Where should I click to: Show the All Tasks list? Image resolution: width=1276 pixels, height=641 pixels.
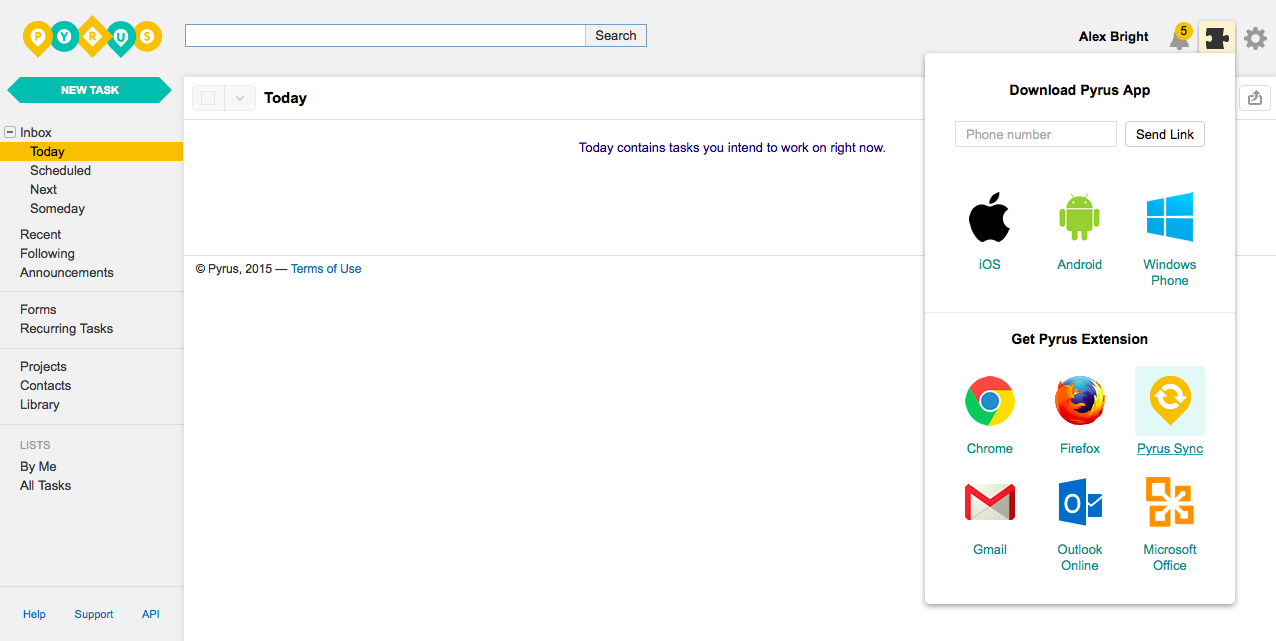[x=45, y=486]
